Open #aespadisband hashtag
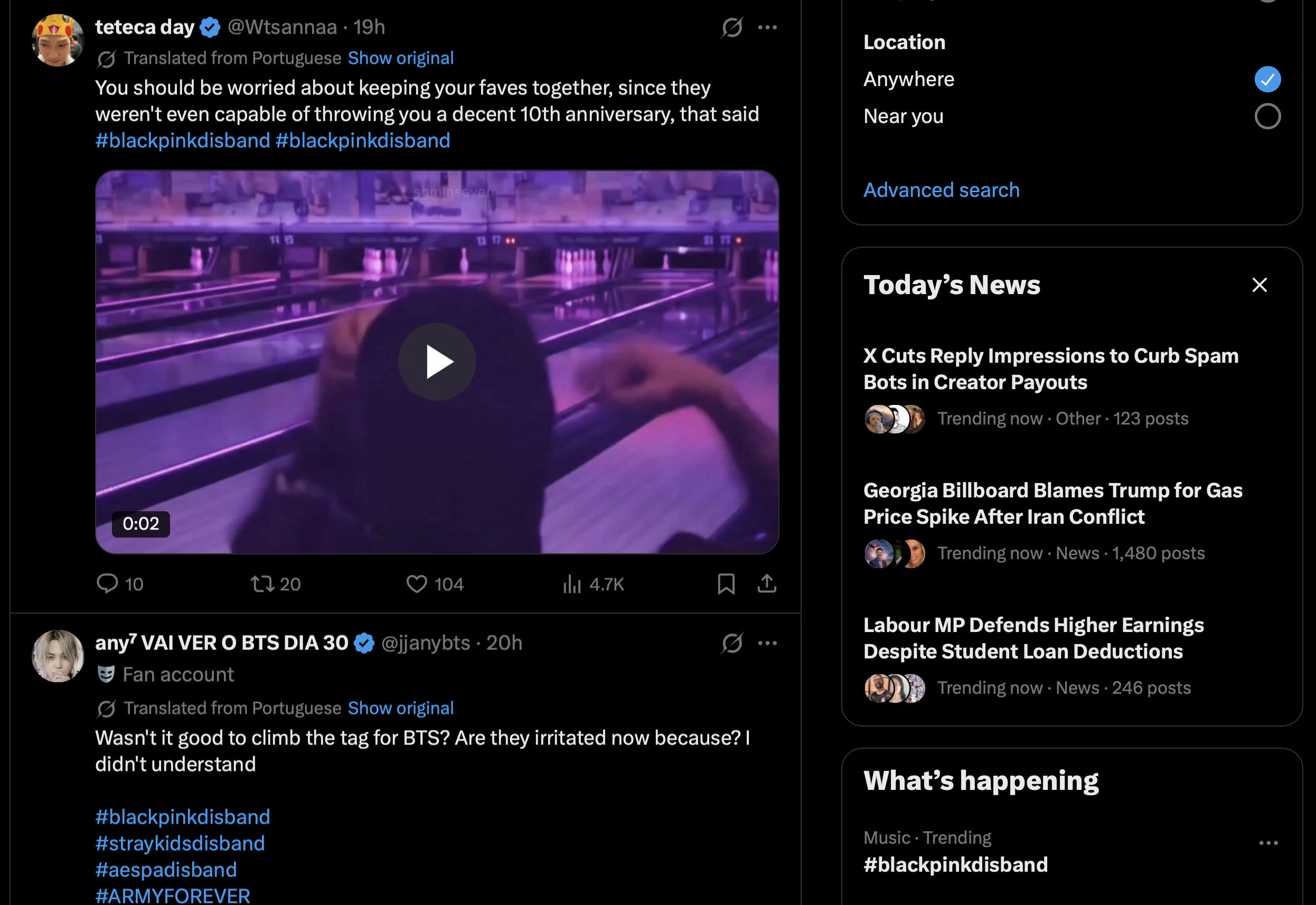 (166, 869)
